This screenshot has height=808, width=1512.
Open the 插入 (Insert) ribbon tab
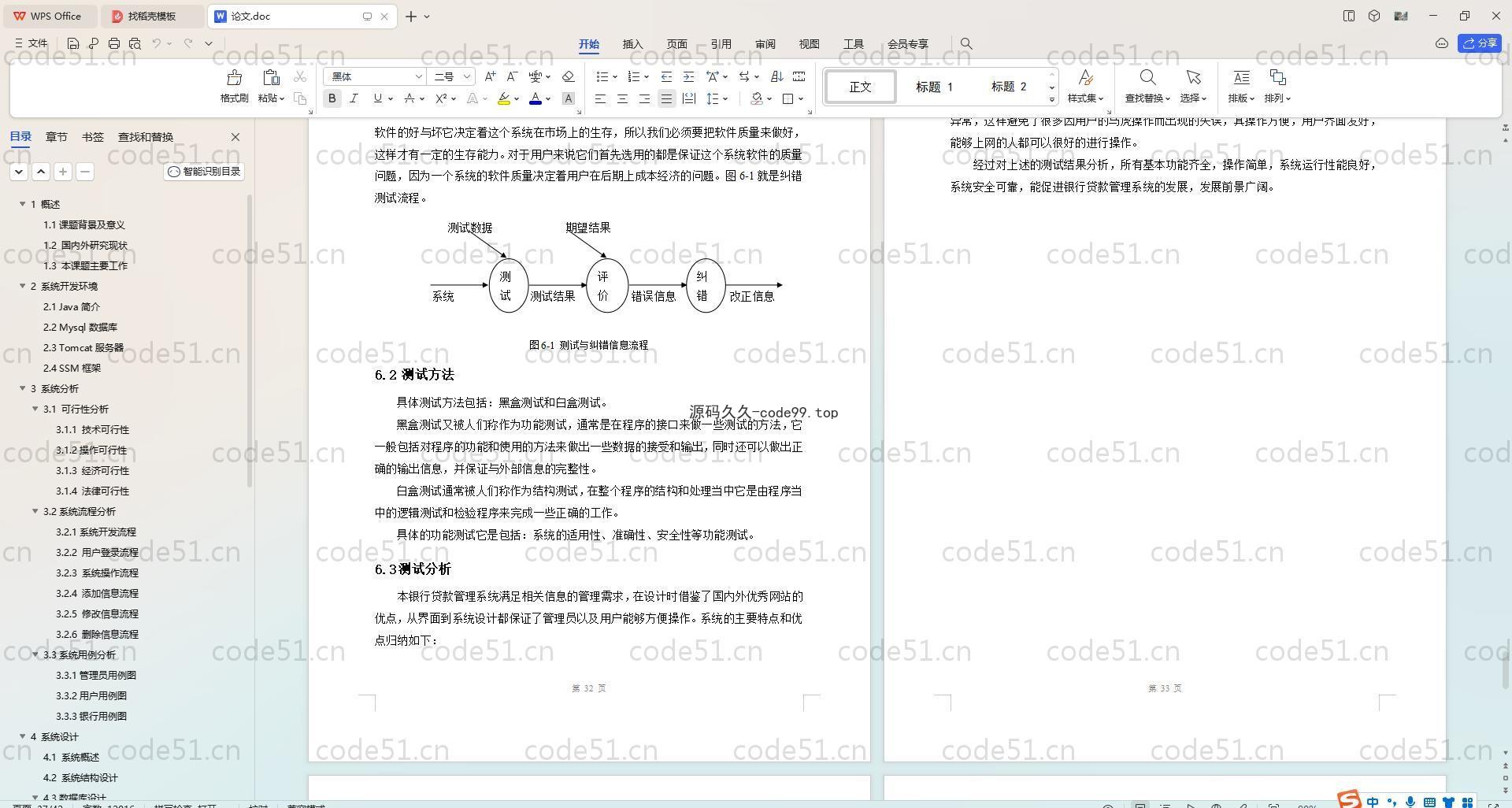(632, 44)
